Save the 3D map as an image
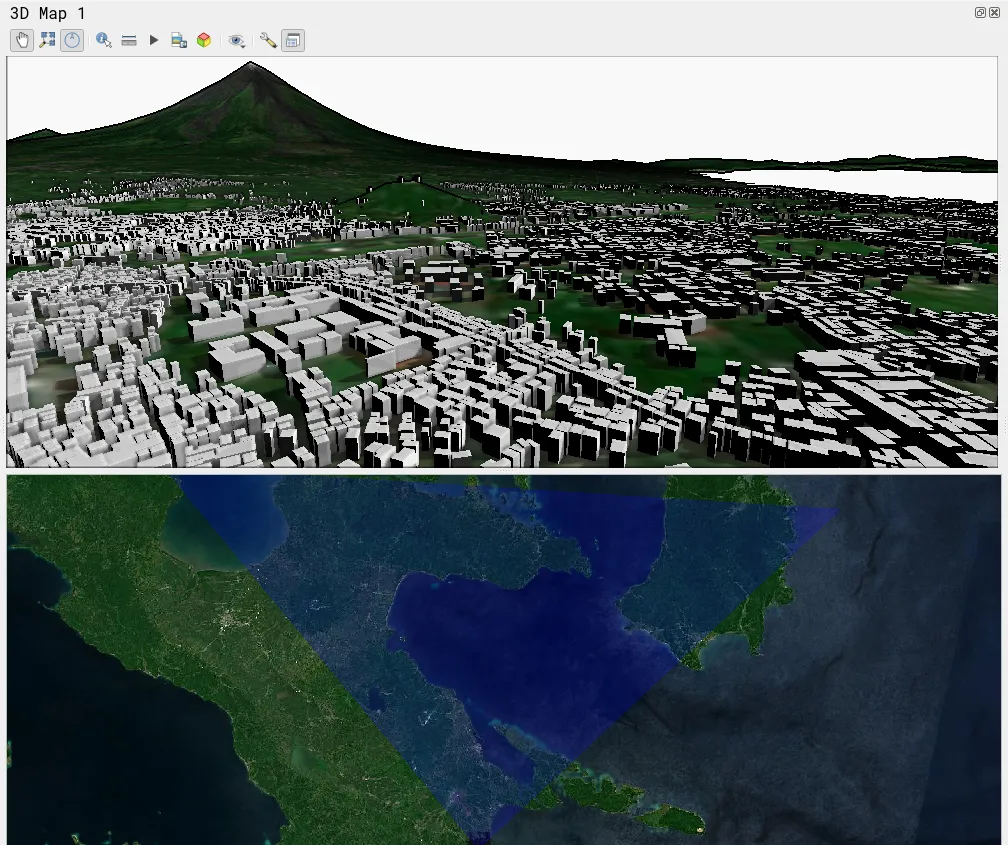The height and width of the screenshot is (845, 1008). pyautogui.click(x=177, y=40)
